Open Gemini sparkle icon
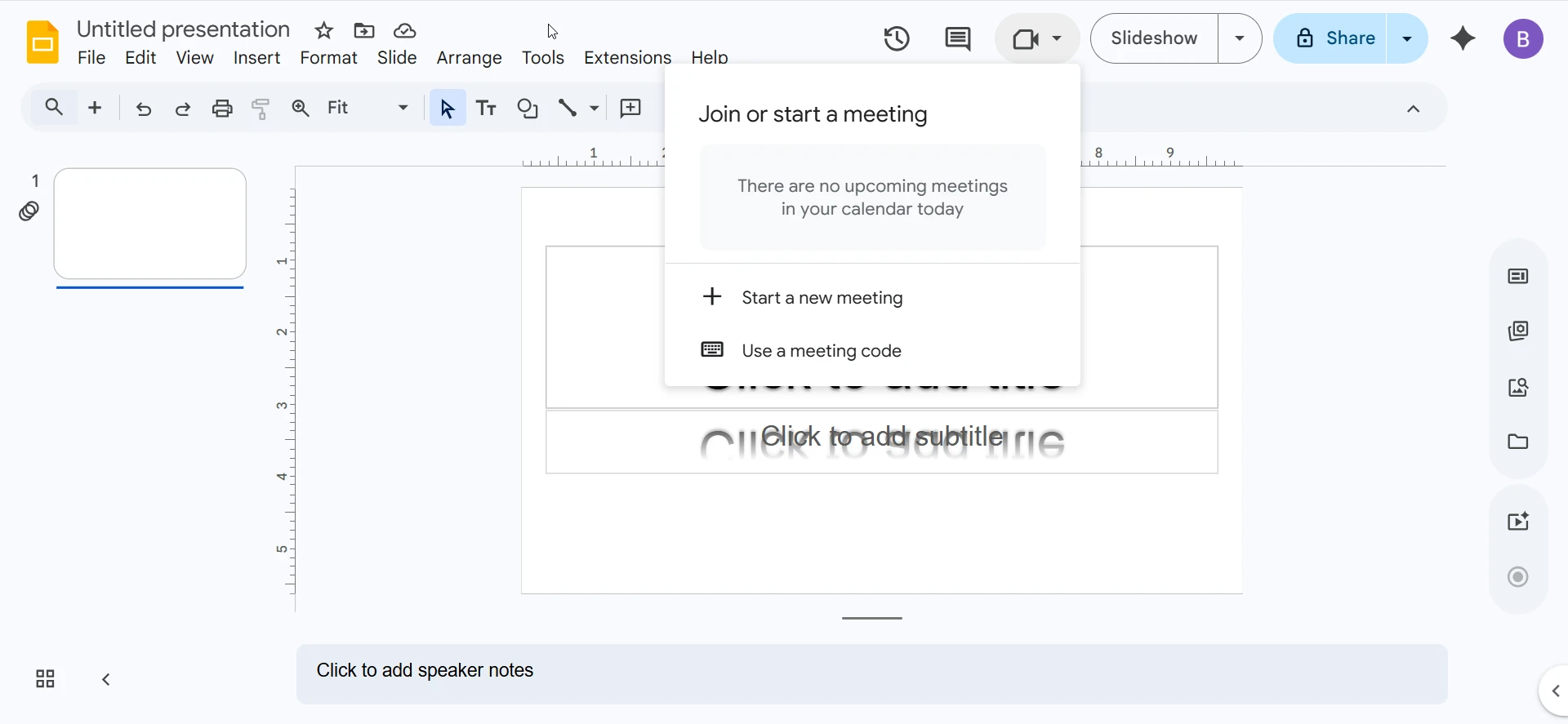The height and width of the screenshot is (724, 1568). click(x=1463, y=38)
